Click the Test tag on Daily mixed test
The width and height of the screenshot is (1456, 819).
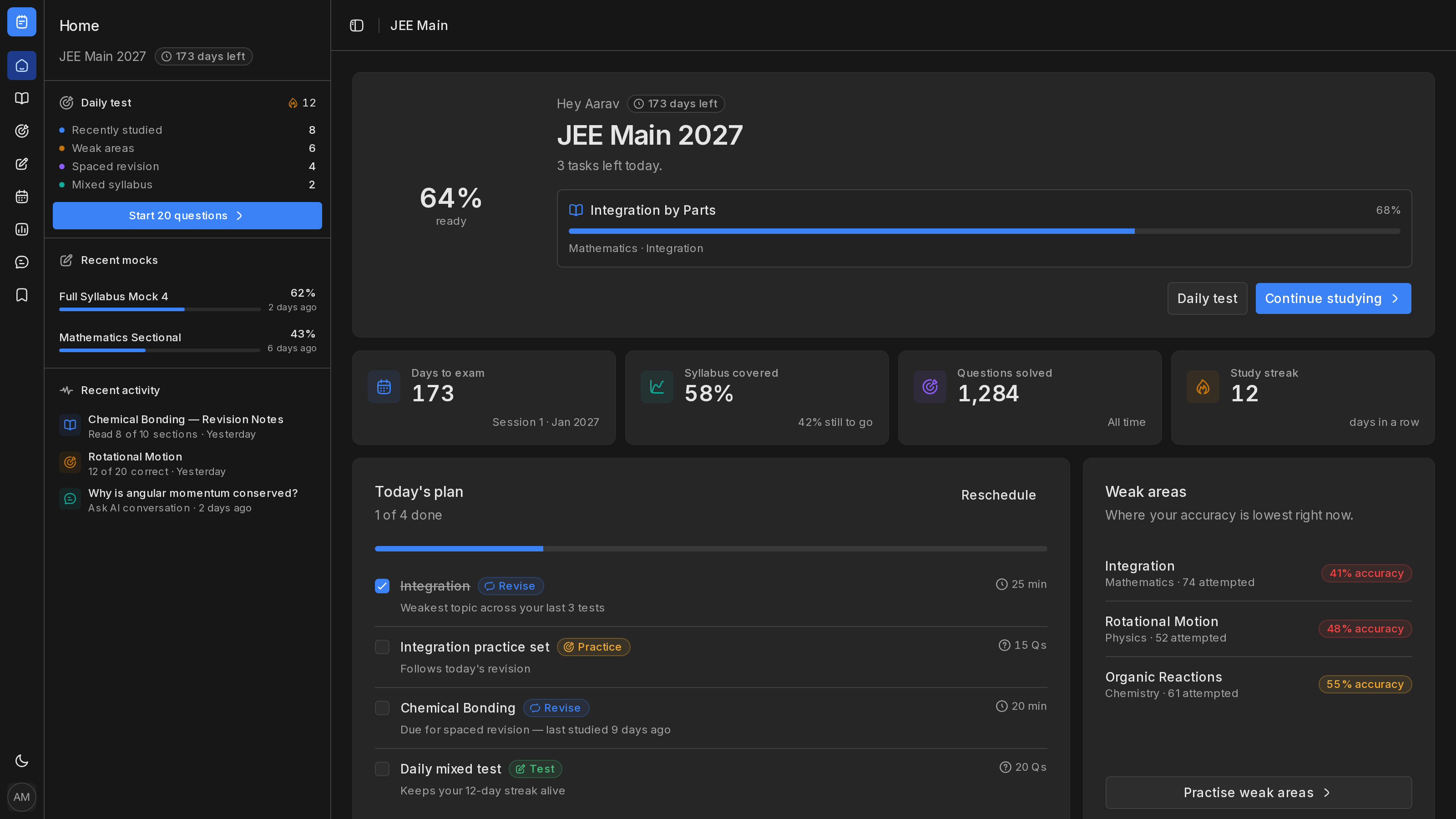click(535, 769)
